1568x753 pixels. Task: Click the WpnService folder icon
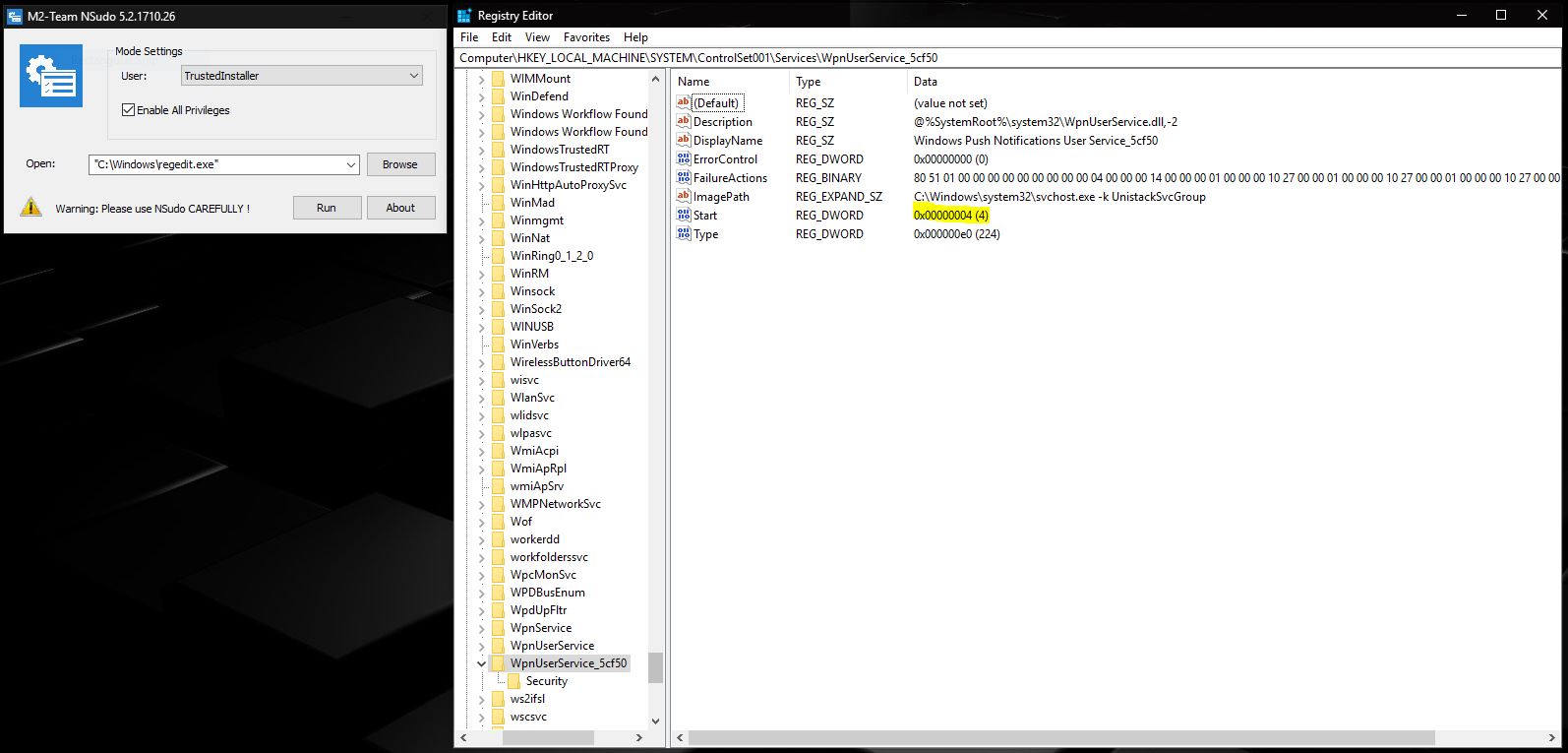pos(498,628)
